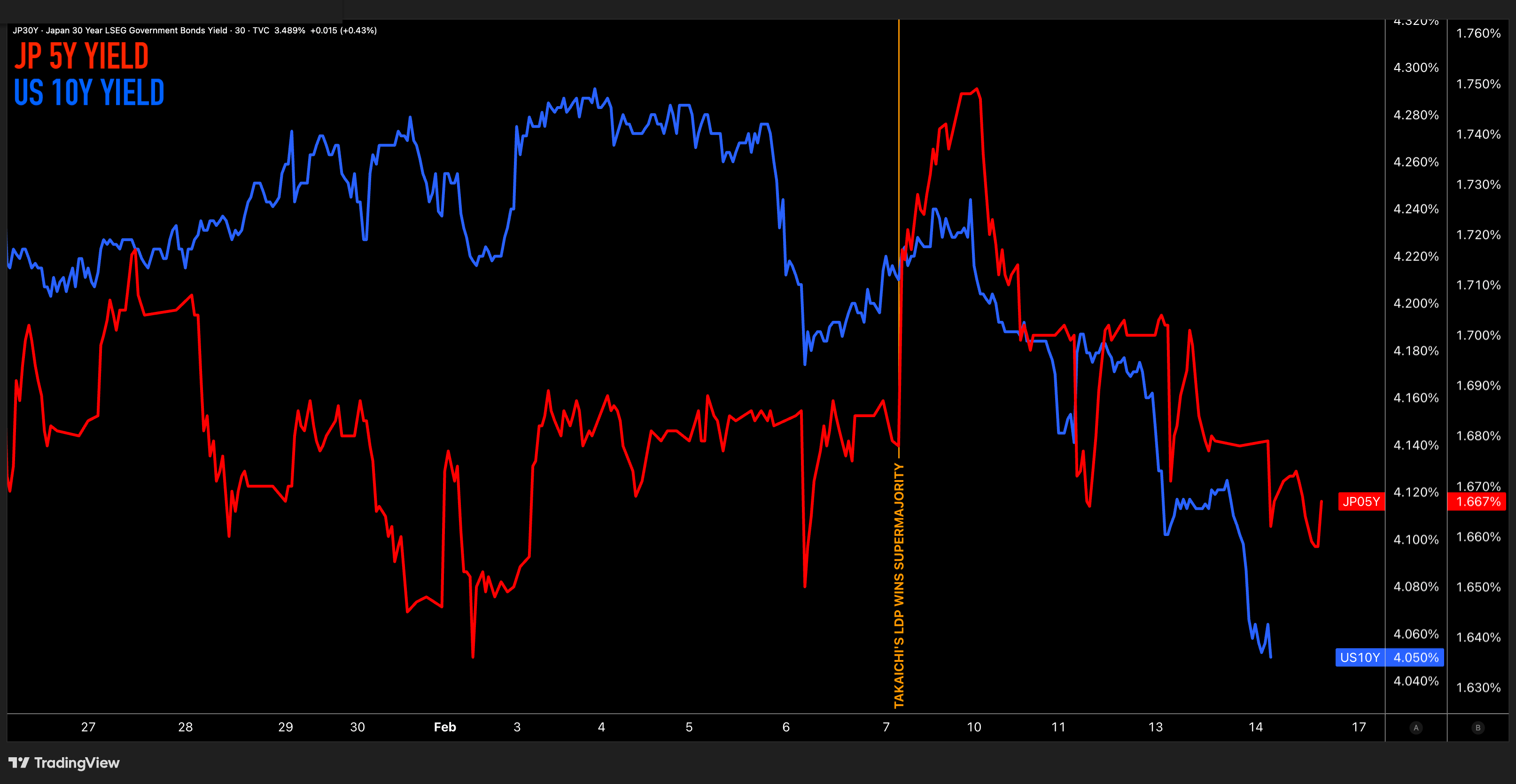
Task: Click the 4 date label
Action: click(601, 727)
